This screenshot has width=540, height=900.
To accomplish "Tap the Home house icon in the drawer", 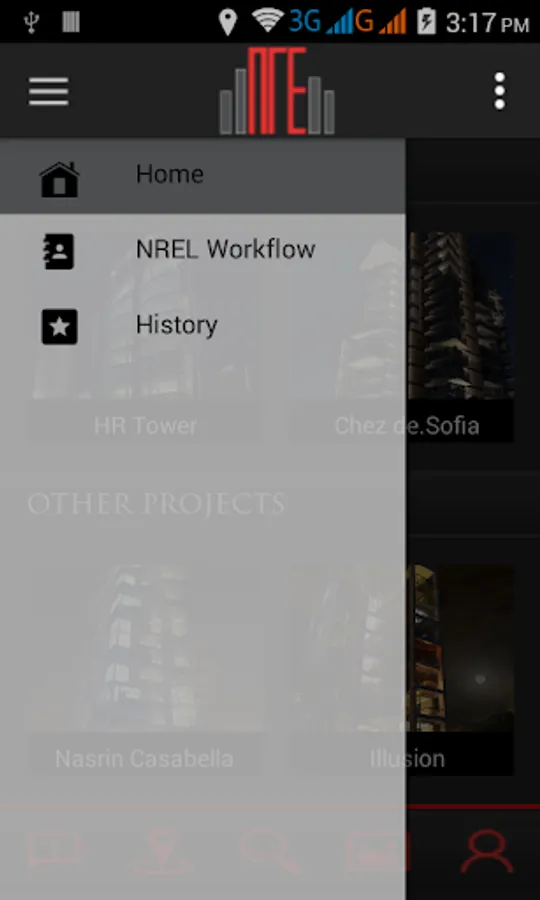I will click(x=59, y=180).
